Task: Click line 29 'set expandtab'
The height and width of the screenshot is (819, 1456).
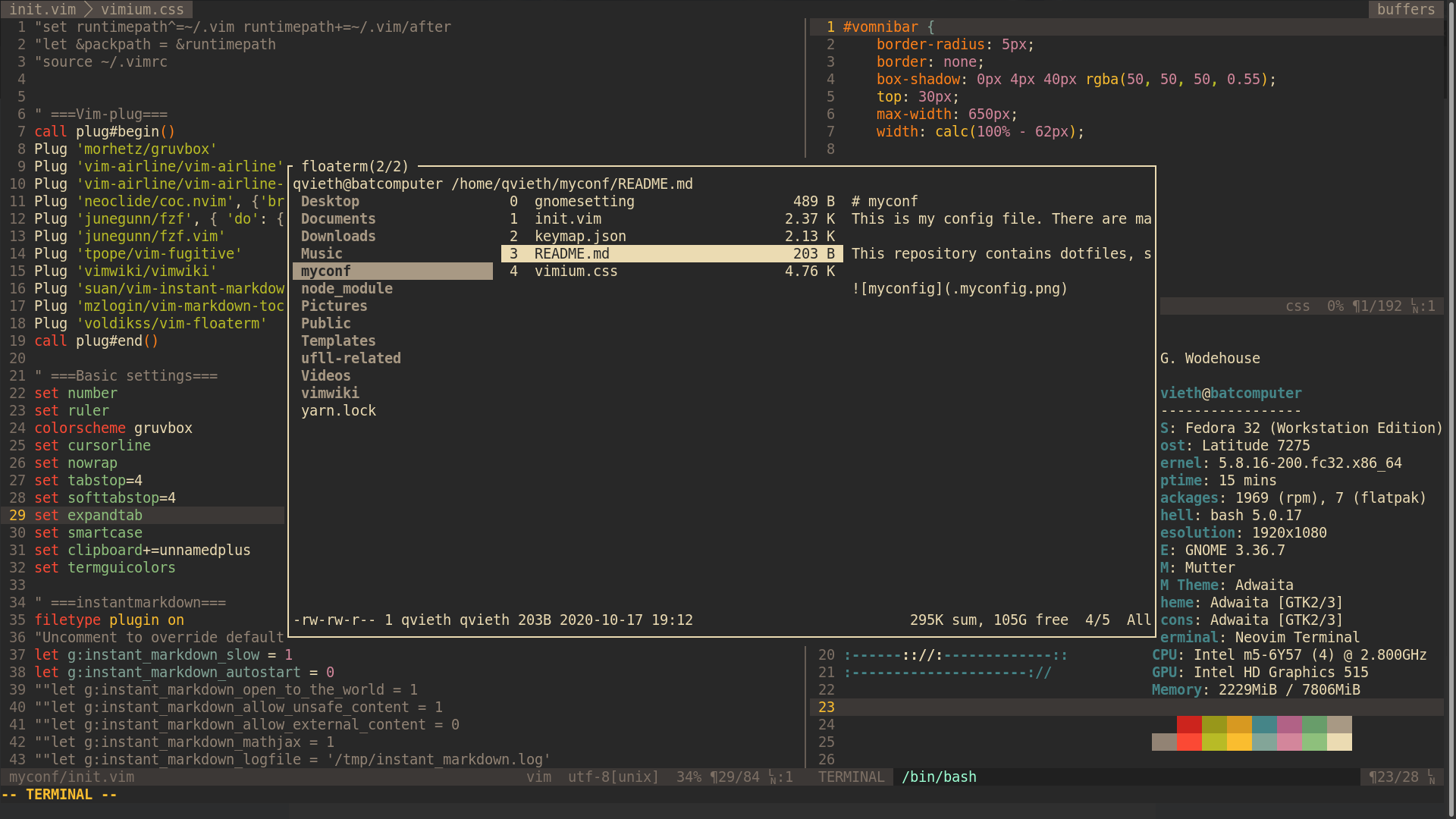Action: point(88,515)
